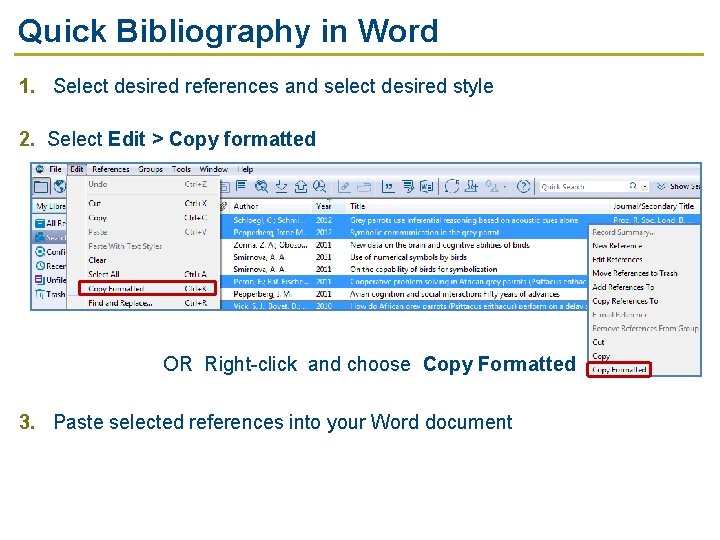
Task: Click the Sync Library circular-arrows icon
Action: [451, 186]
